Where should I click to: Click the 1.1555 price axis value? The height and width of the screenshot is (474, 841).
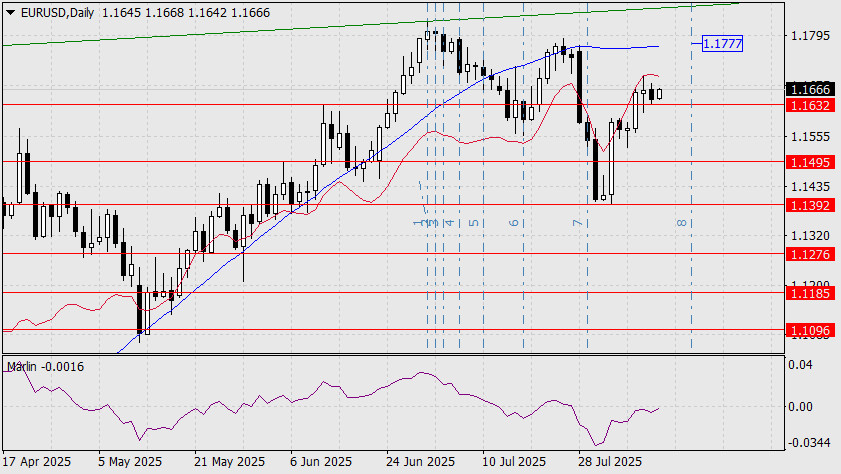810,137
